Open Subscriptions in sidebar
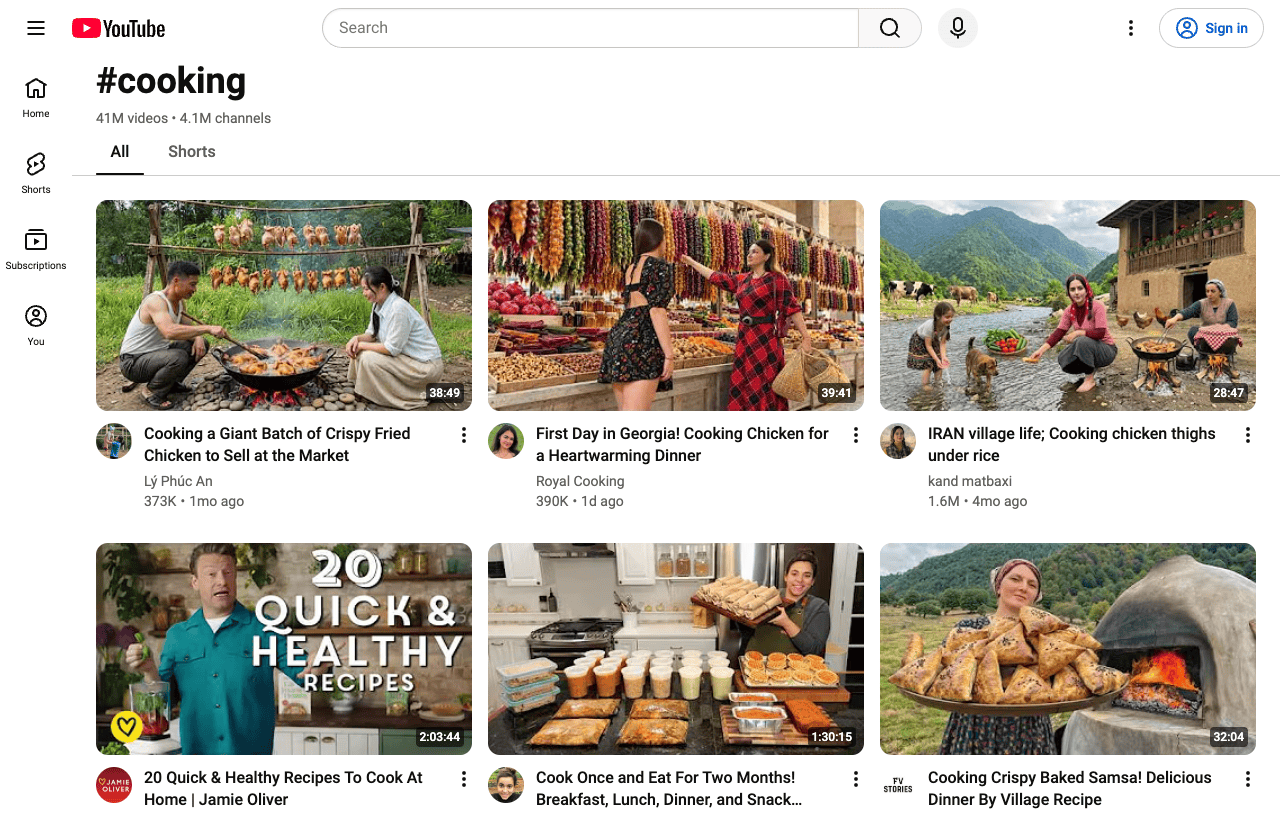 point(36,250)
